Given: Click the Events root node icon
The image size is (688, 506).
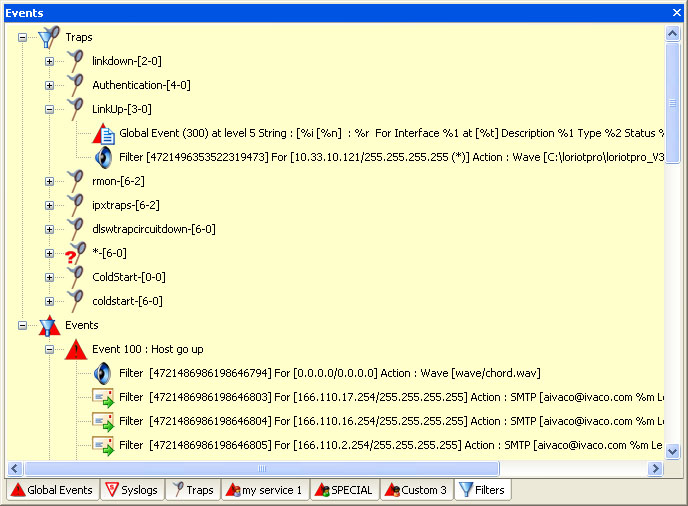Looking at the screenshot, I should click(48, 326).
